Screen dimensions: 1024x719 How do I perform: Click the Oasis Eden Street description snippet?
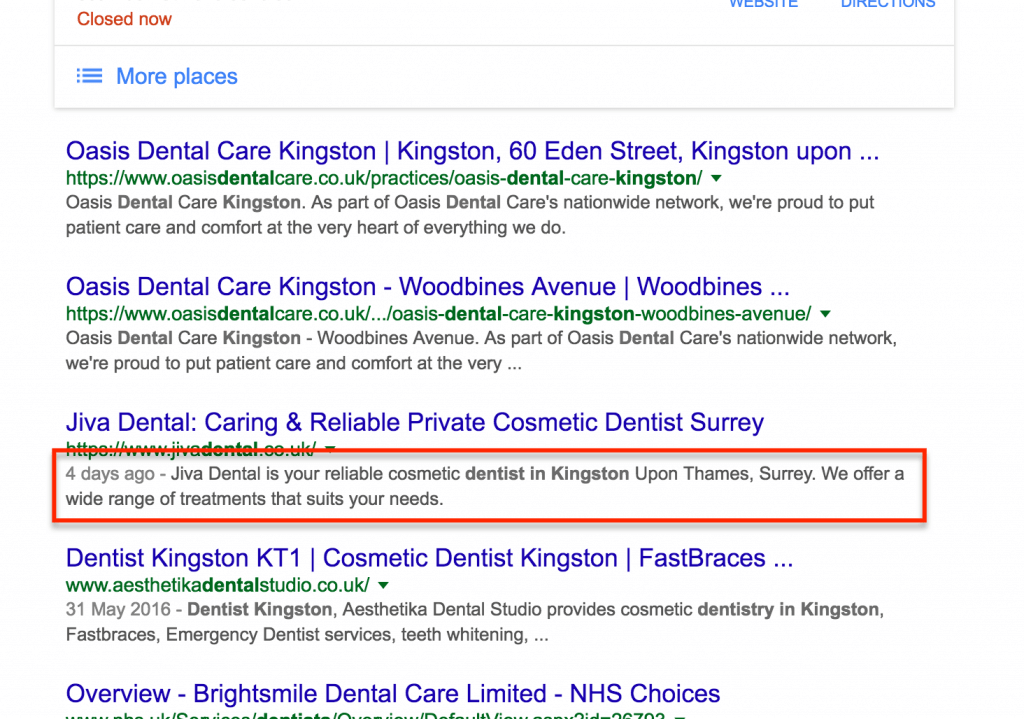[470, 215]
